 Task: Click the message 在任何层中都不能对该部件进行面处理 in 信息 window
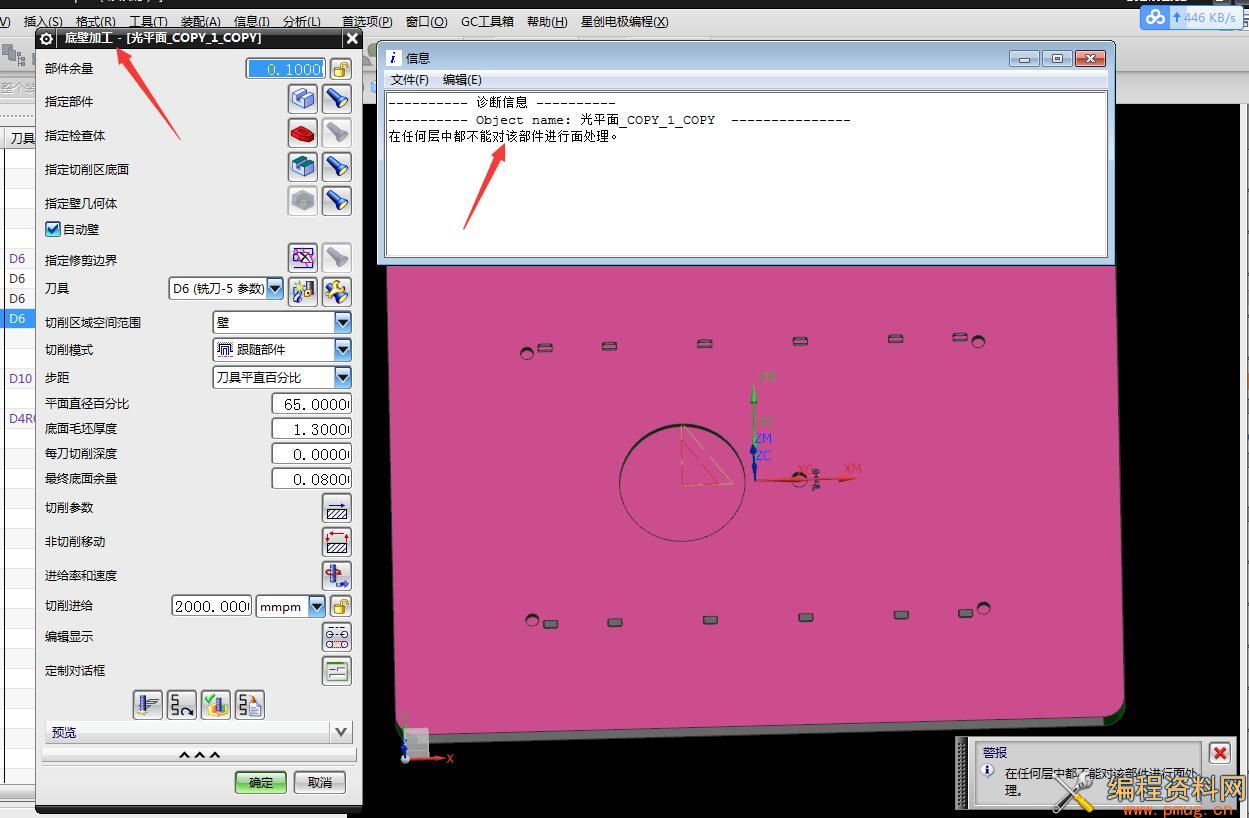503,136
